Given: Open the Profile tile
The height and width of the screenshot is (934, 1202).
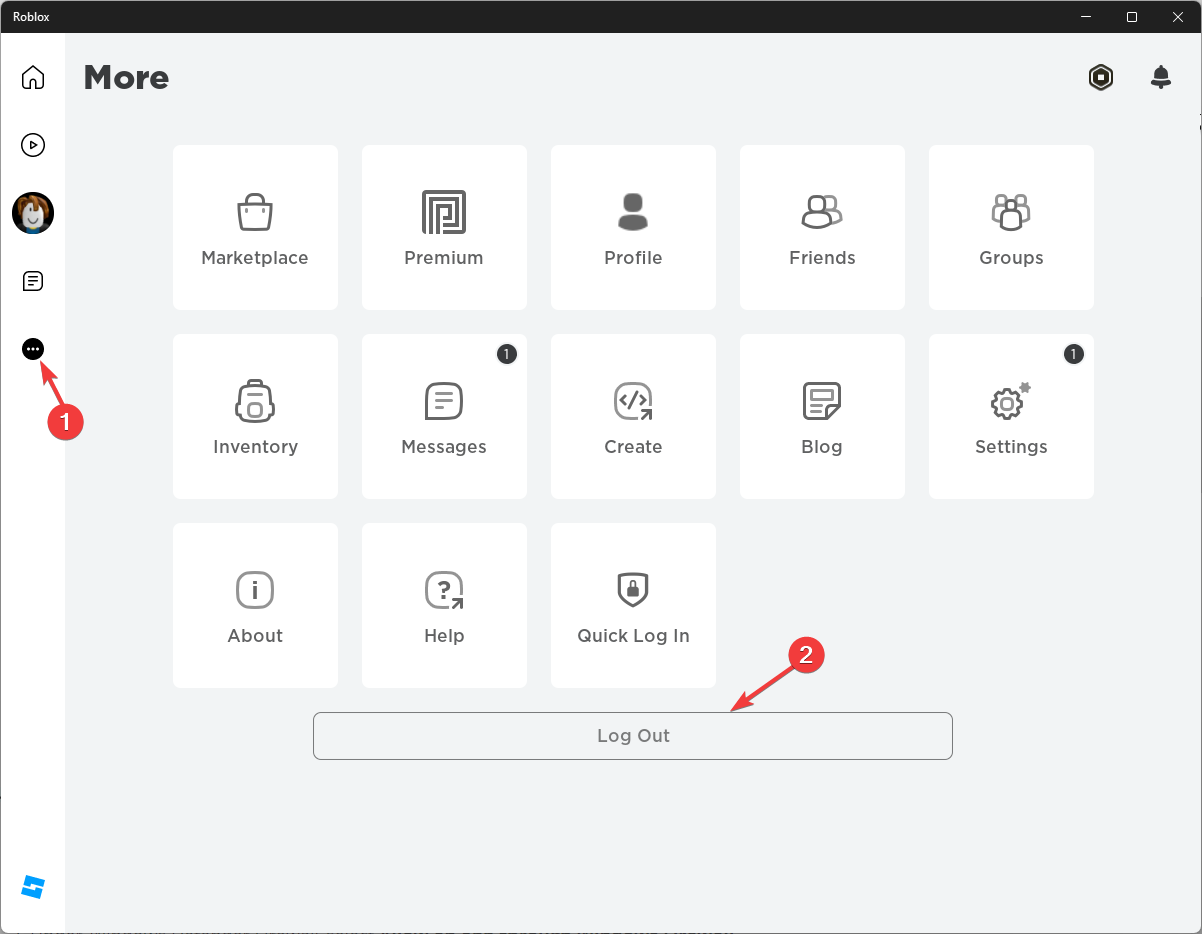Looking at the screenshot, I should coord(633,227).
